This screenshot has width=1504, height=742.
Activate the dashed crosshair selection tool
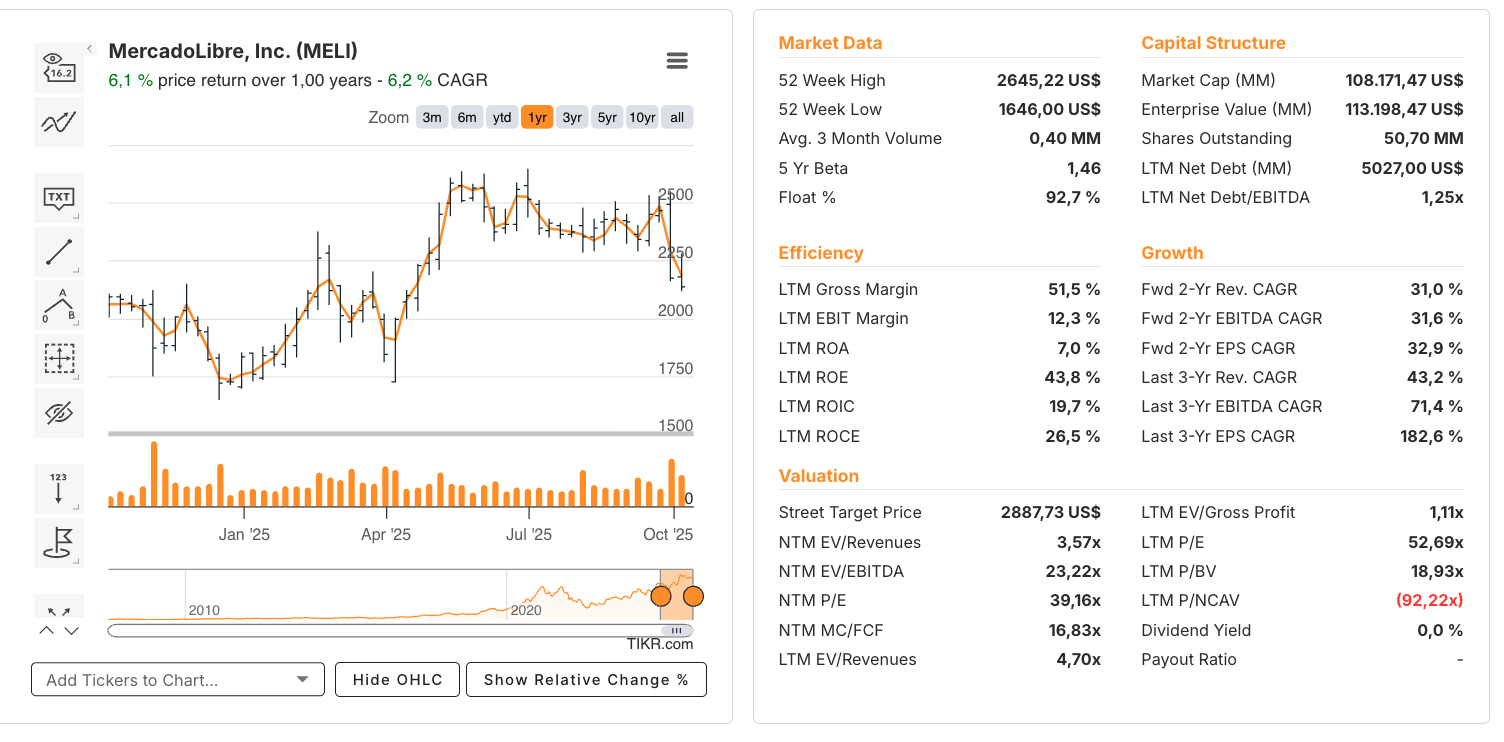coord(59,359)
